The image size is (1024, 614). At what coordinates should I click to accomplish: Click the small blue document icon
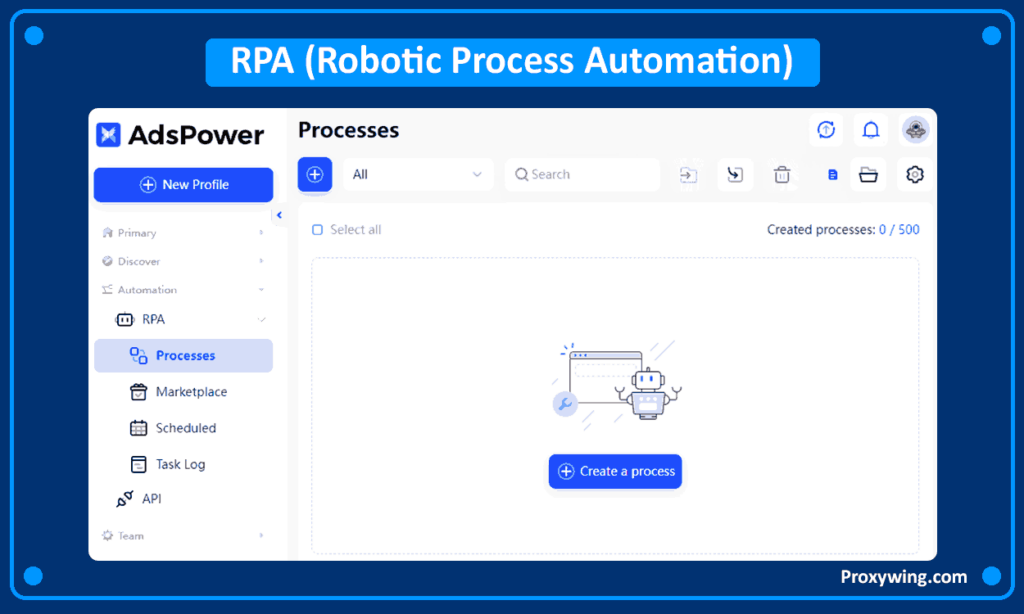pos(832,175)
